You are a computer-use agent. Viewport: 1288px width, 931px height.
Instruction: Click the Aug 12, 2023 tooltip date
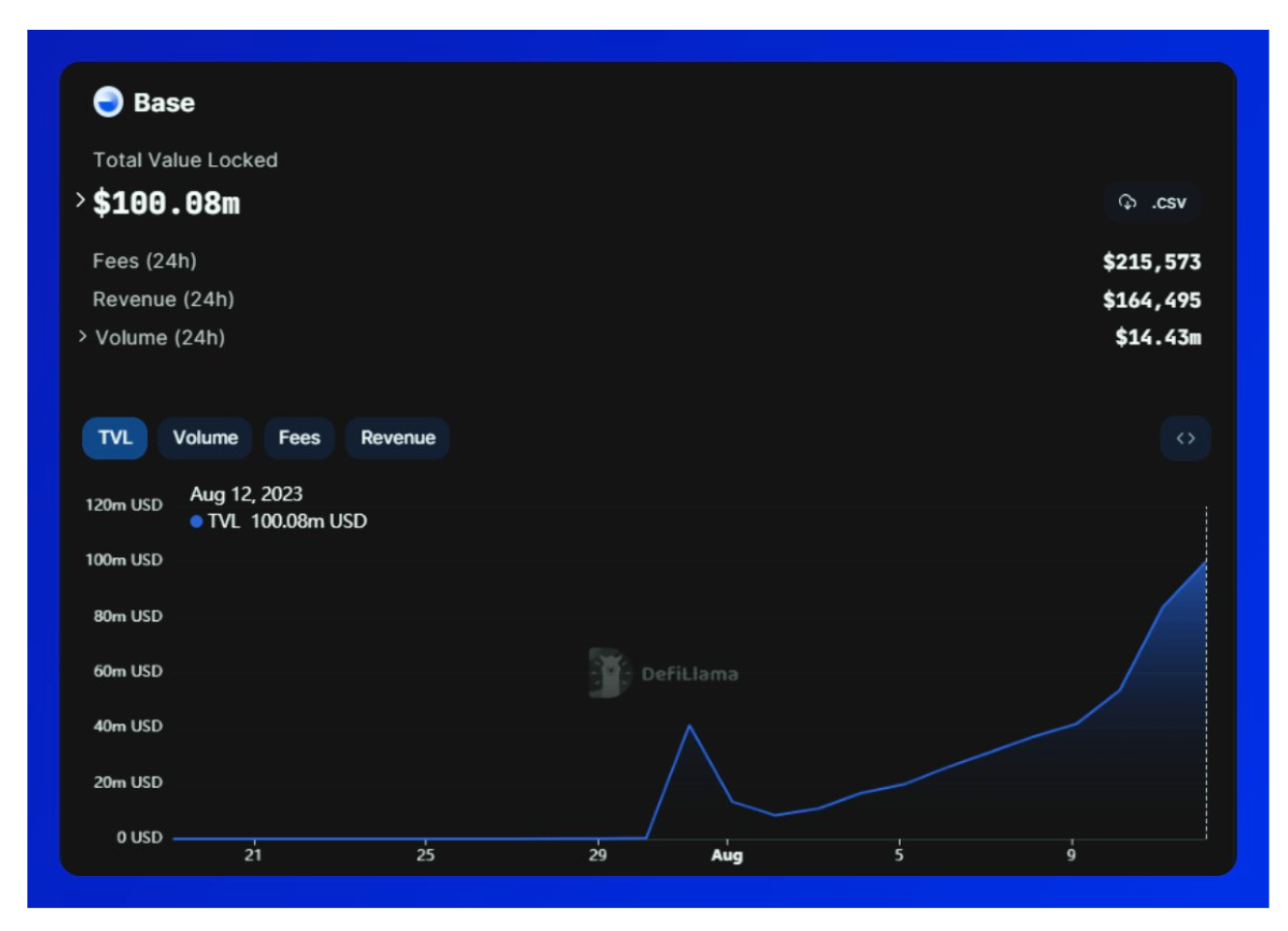tap(246, 494)
